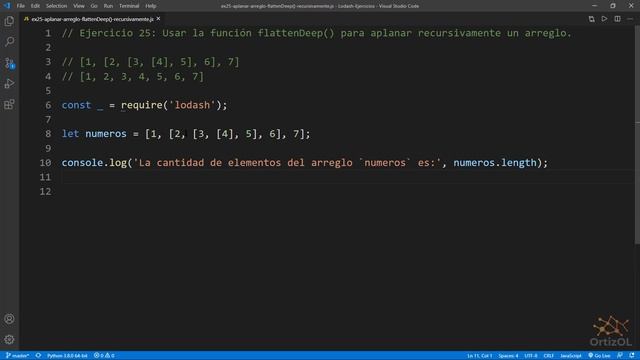Image resolution: width=640 pixels, height=360 pixels.
Task: Click the vertical editor scrollbar
Action: (x=637, y=135)
